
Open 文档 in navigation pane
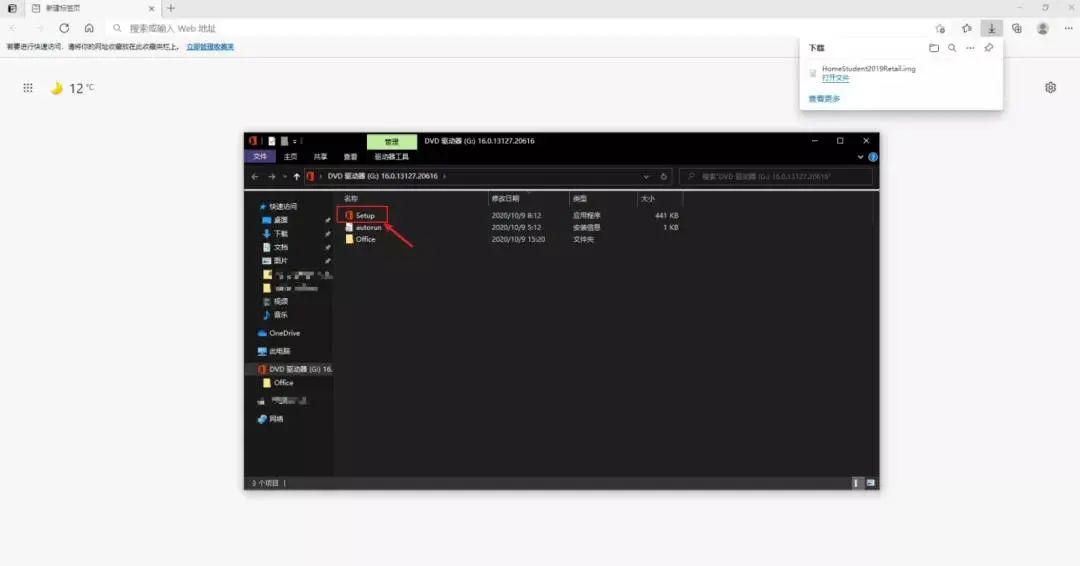[x=275, y=247]
